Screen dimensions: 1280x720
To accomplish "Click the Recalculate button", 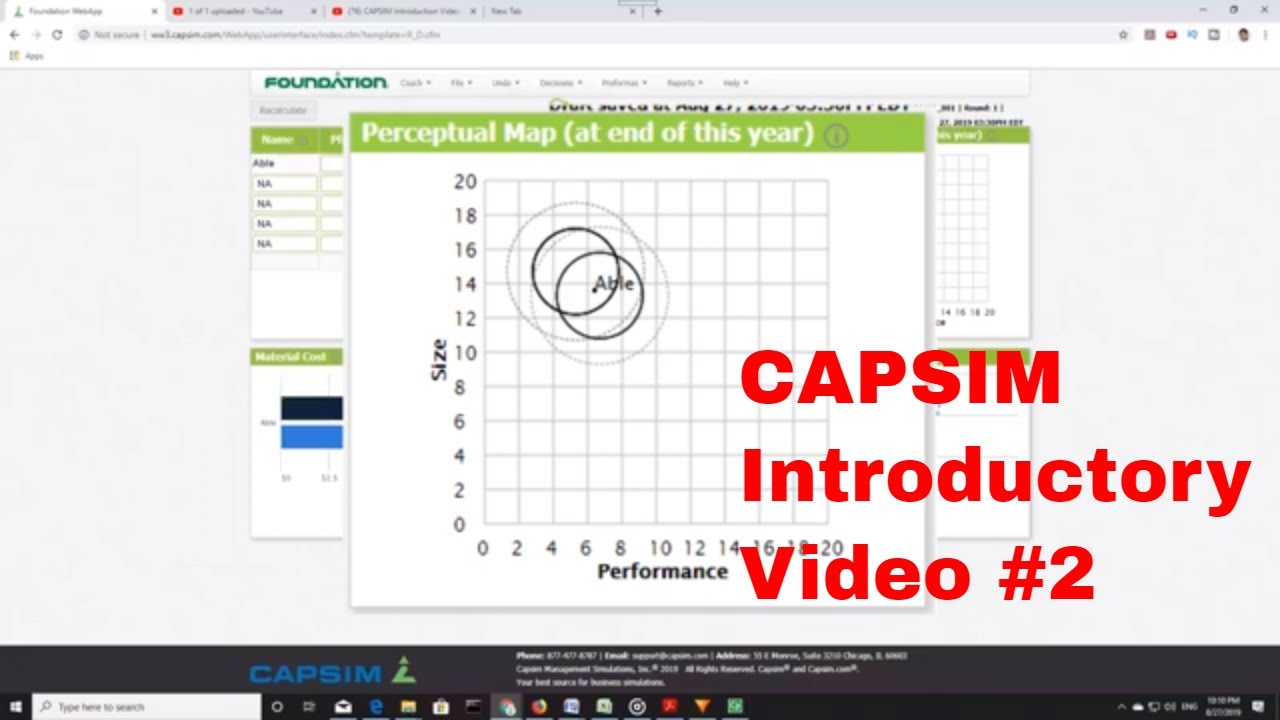I will (283, 110).
